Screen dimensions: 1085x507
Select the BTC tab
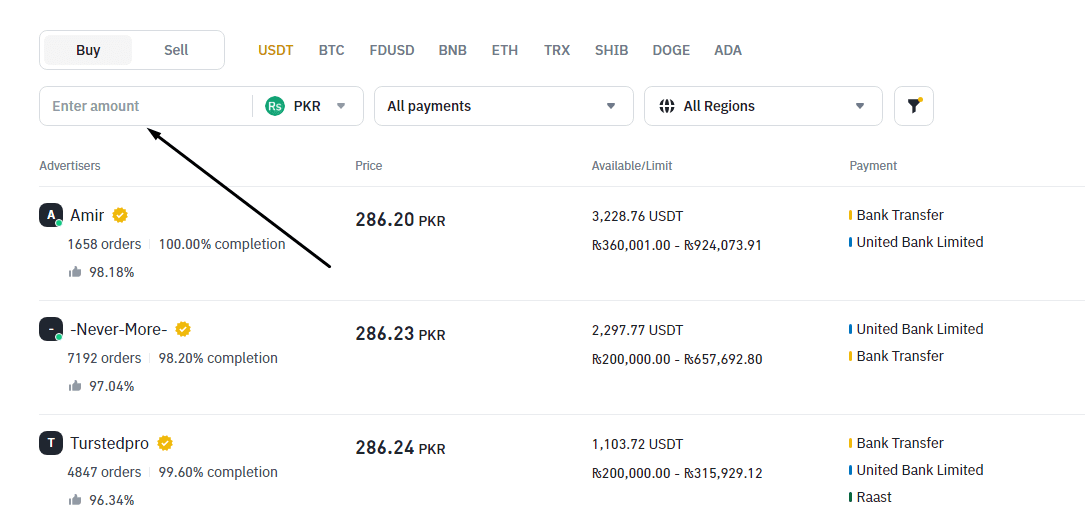pos(331,50)
